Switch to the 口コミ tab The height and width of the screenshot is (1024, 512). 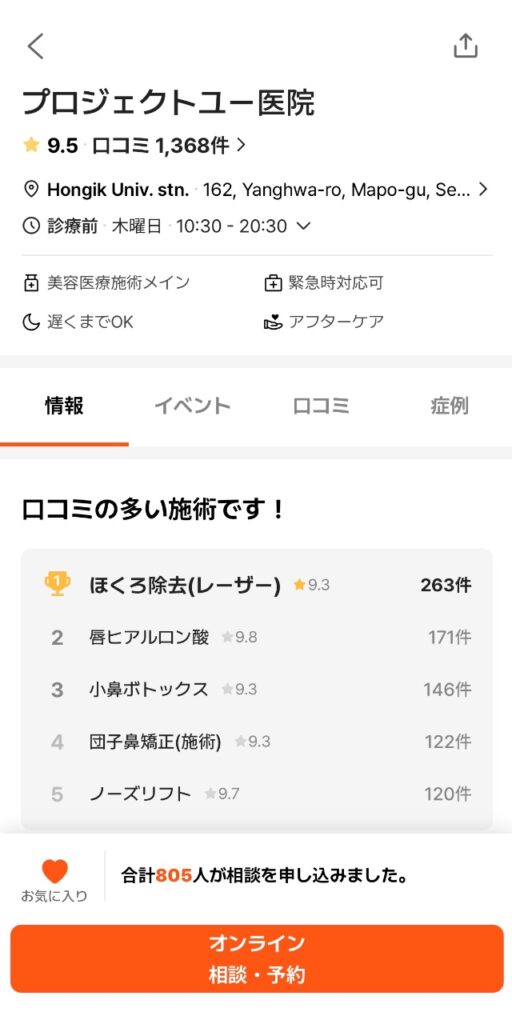[x=321, y=406]
